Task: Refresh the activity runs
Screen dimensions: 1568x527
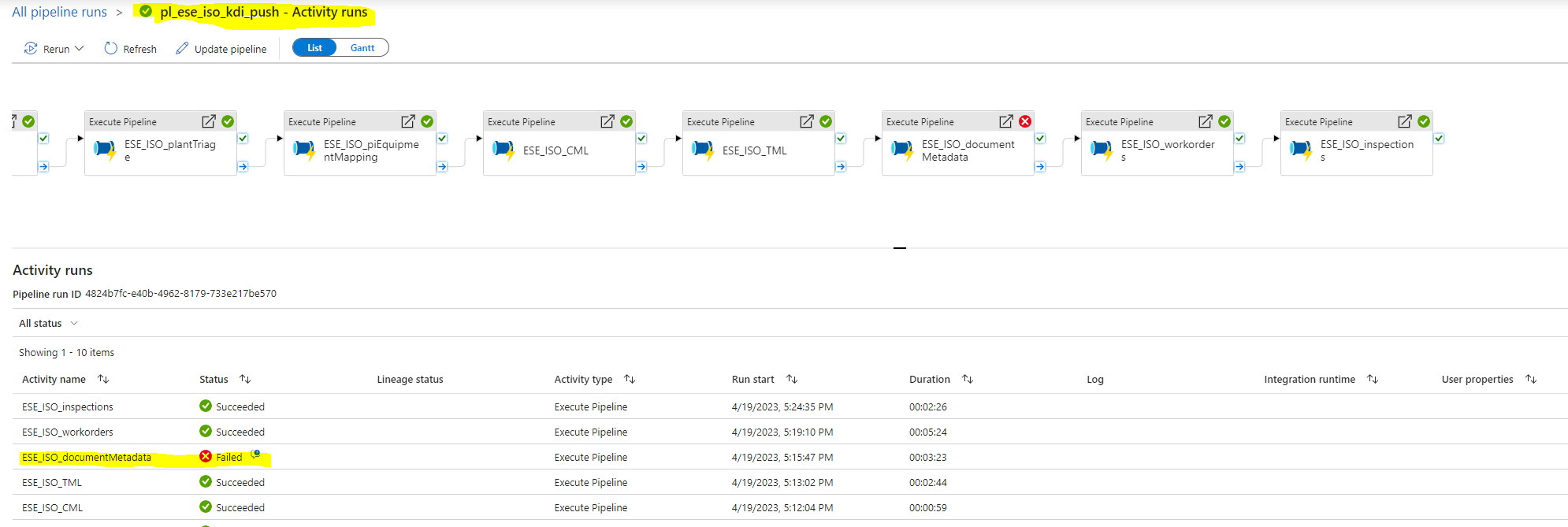Action: (x=130, y=49)
